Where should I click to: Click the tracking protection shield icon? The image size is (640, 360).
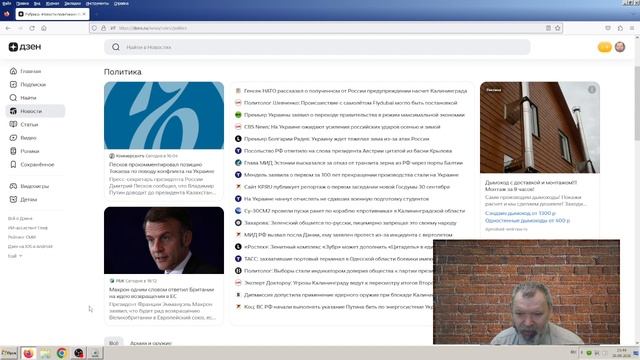94,28
